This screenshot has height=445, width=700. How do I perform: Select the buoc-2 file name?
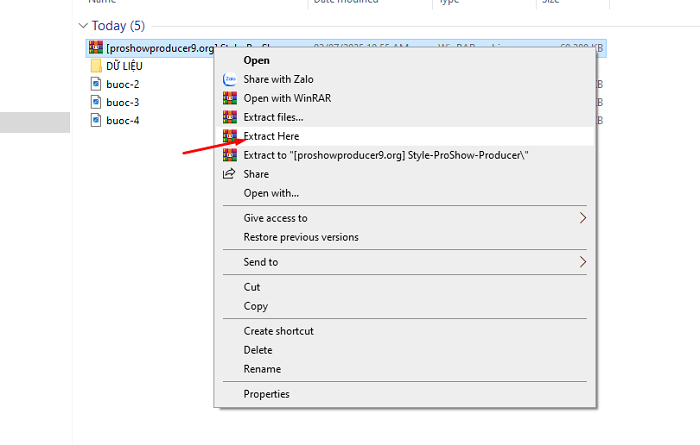click(123, 84)
